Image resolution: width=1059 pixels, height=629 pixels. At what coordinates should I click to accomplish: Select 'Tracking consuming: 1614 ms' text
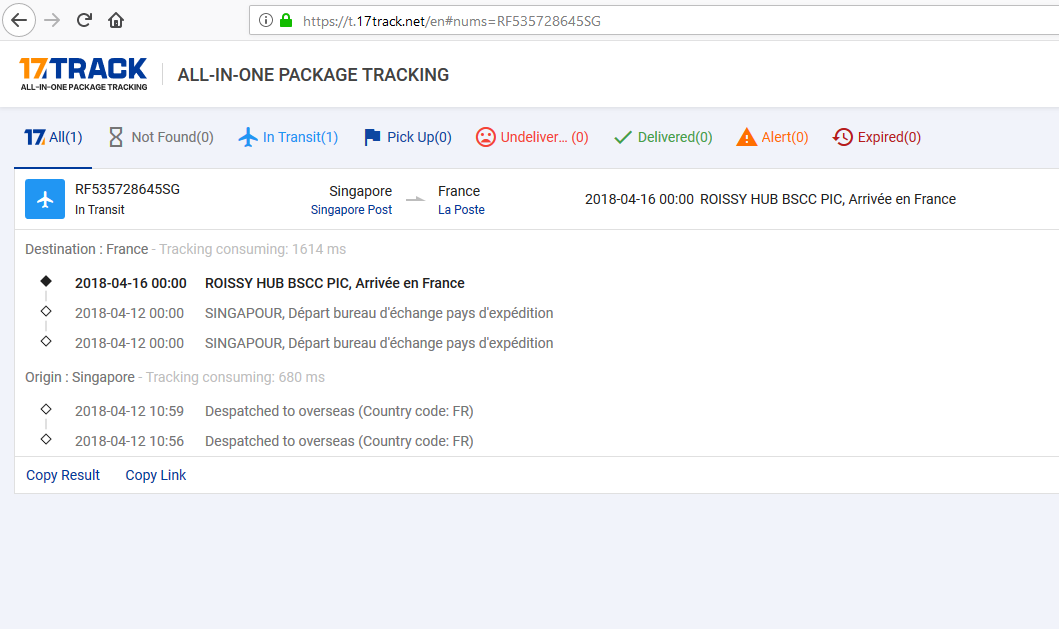[253, 249]
